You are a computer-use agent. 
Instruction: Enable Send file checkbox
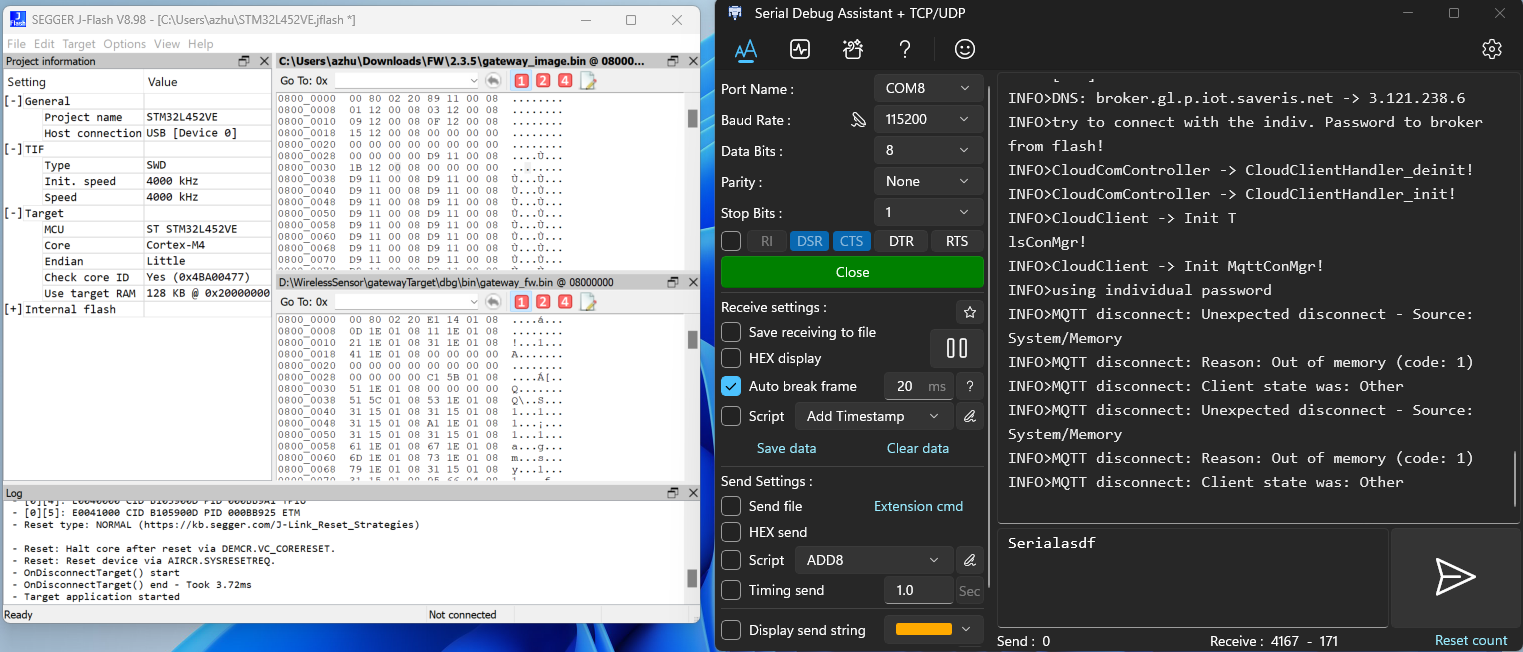[731, 506]
